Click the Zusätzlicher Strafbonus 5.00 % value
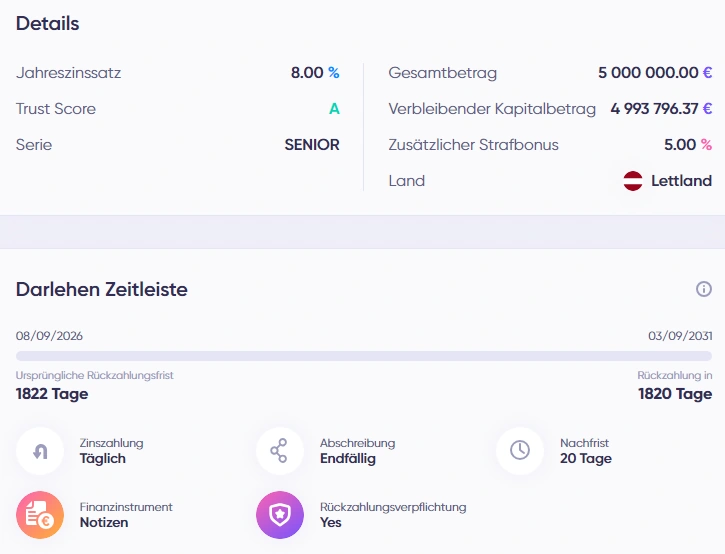This screenshot has height=554, width=725. tap(688, 145)
